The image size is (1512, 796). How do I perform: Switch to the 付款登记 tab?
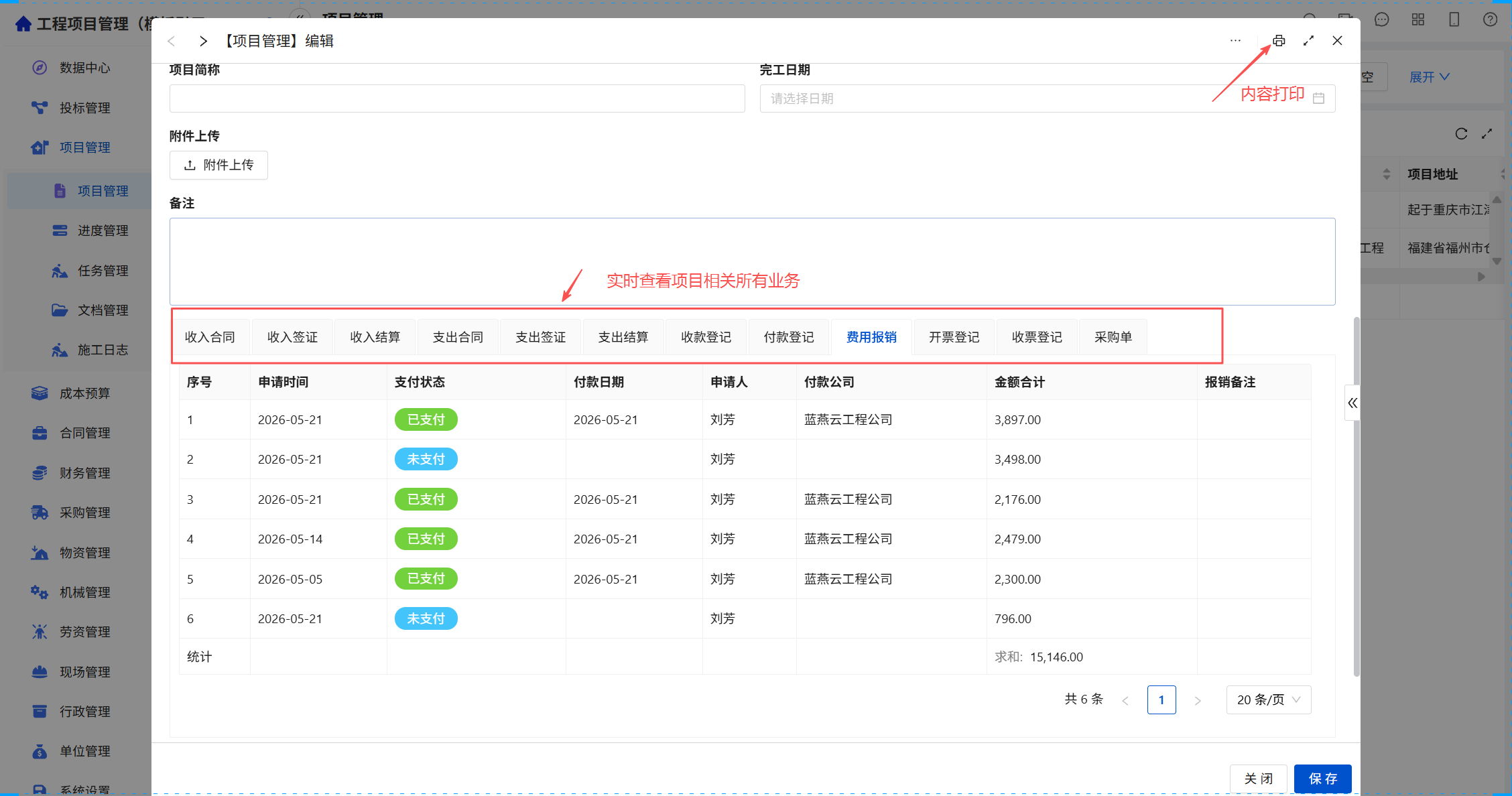click(789, 337)
